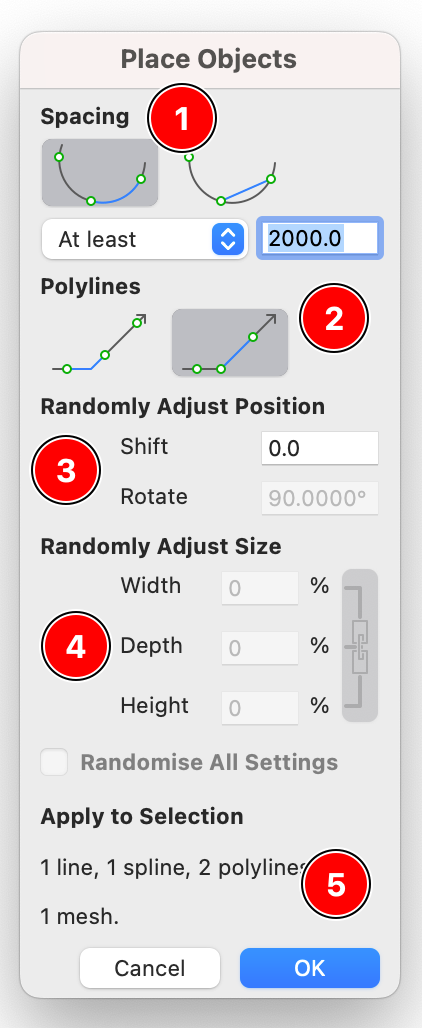Image resolution: width=422 pixels, height=1028 pixels.
Task: Toggle the chain link proportions icon
Action: 360,646
